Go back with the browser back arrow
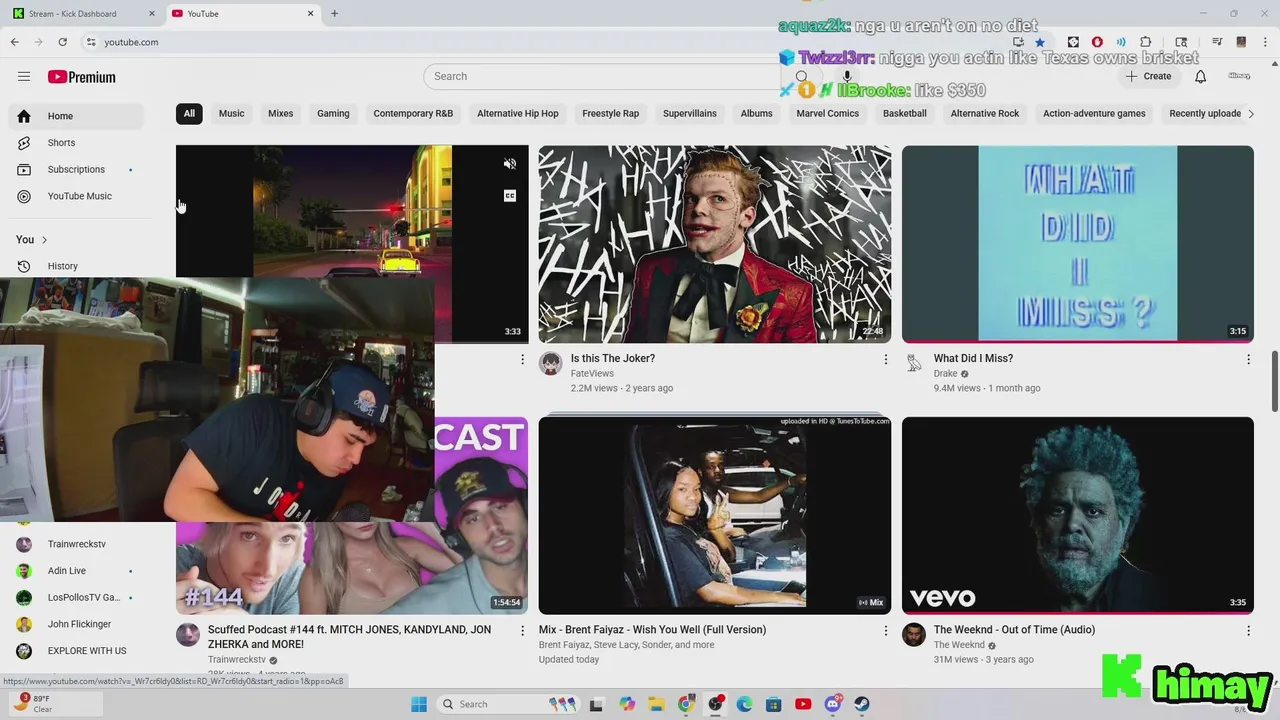The image size is (1280, 720). pos(15,42)
